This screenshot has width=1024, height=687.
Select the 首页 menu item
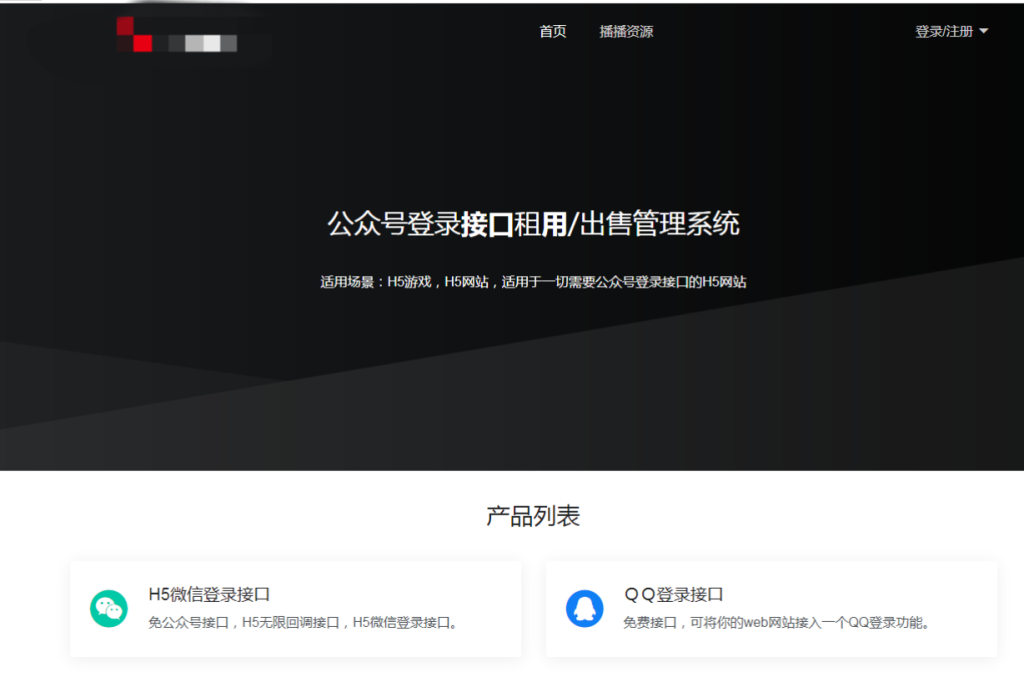tap(551, 31)
